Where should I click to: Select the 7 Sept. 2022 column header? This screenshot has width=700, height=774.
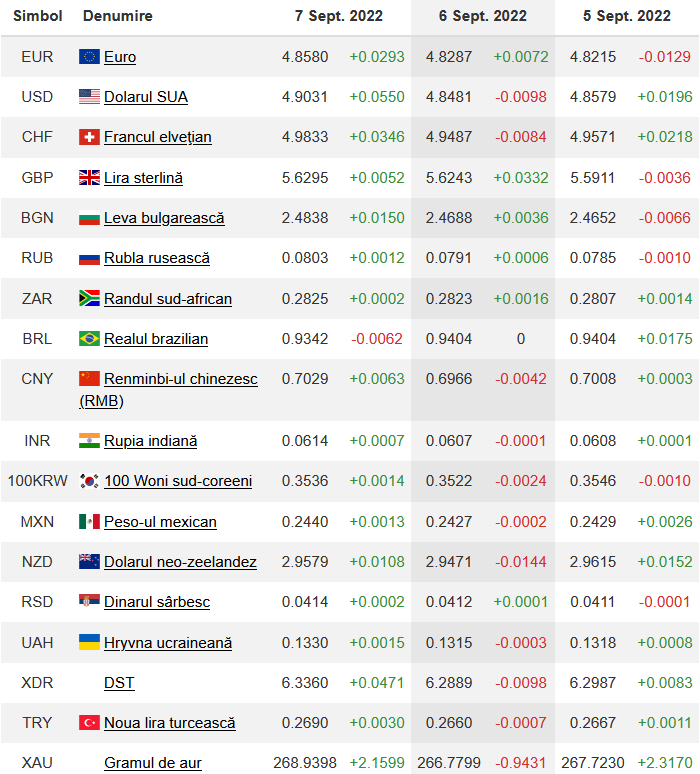point(337,16)
